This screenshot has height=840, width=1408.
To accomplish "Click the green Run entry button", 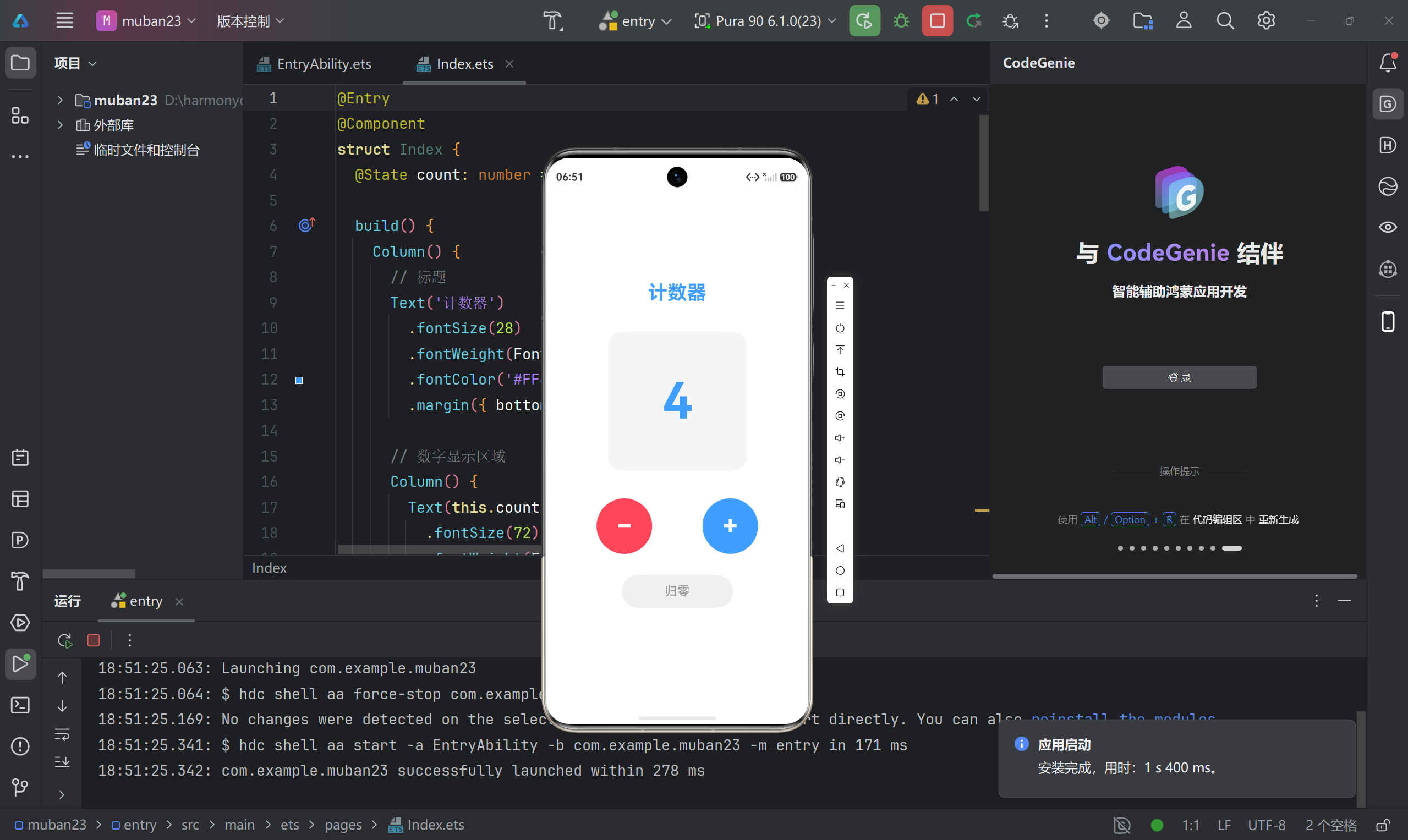I will click(864, 21).
